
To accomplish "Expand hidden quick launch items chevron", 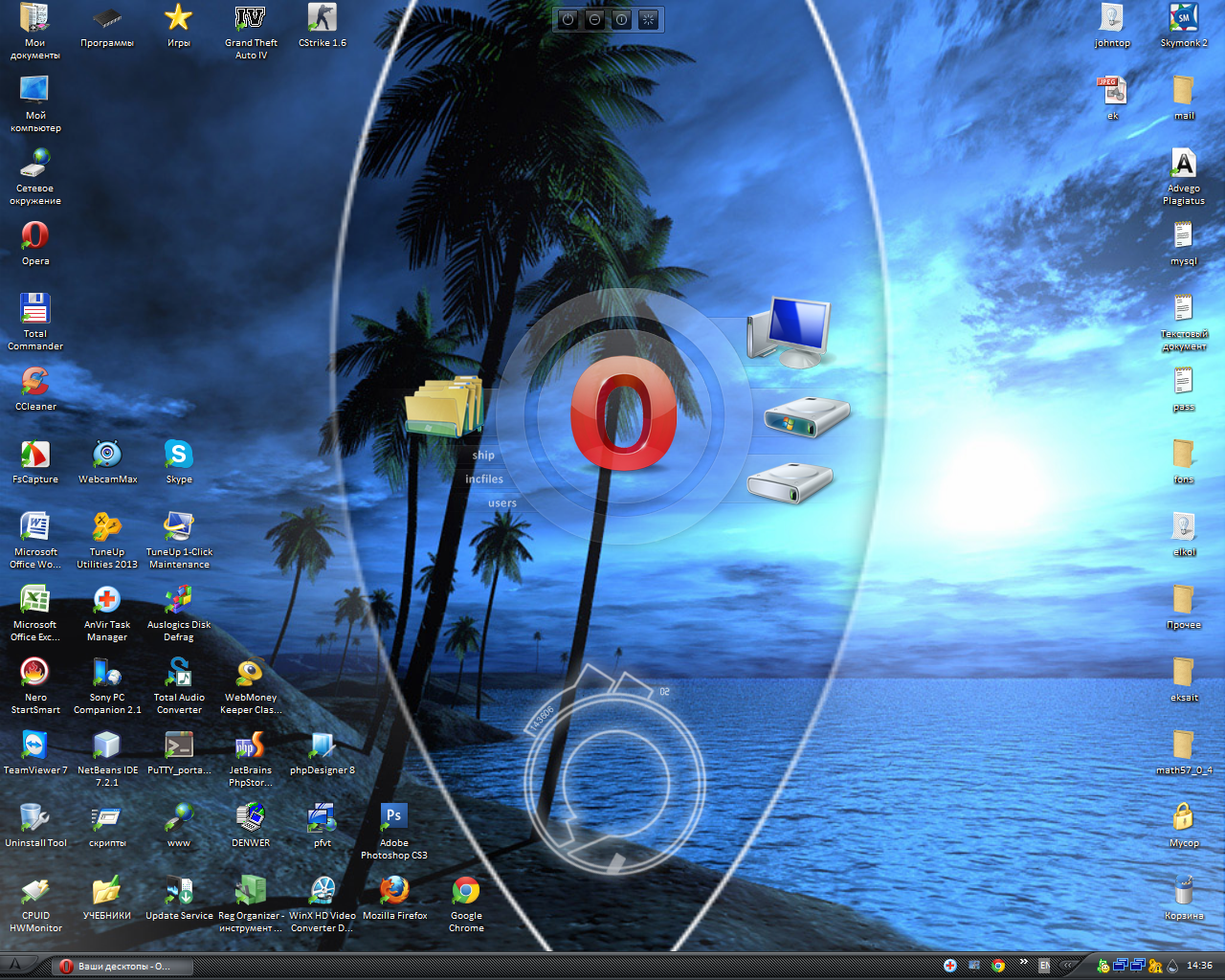I will [x=1024, y=962].
